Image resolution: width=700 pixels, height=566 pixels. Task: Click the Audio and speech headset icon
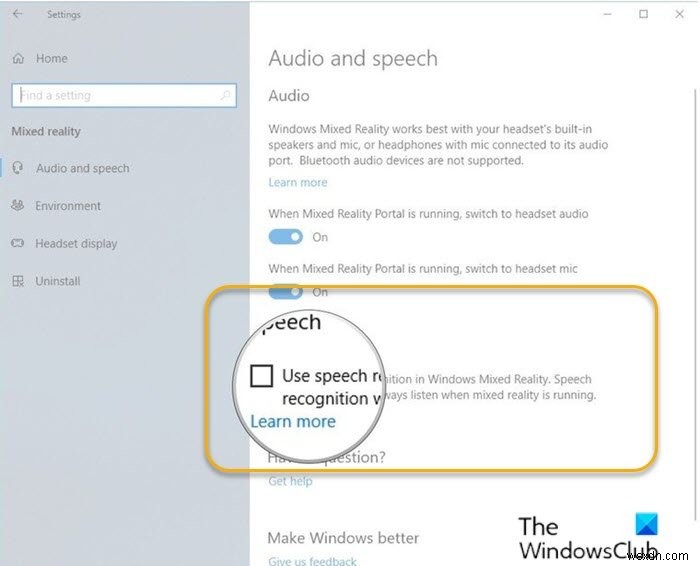click(18, 168)
